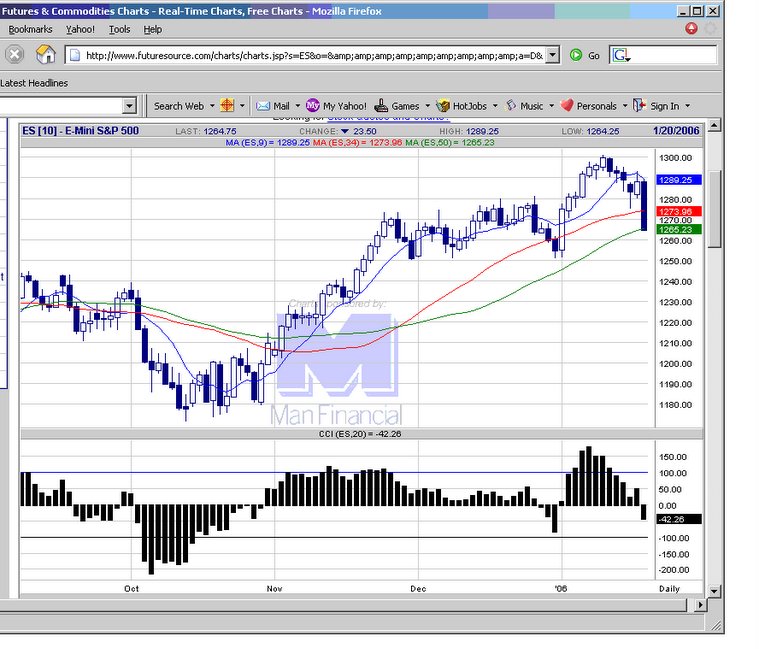Expand the dropdown next to crosshair icon
The width and height of the screenshot is (759, 649).
[242, 106]
